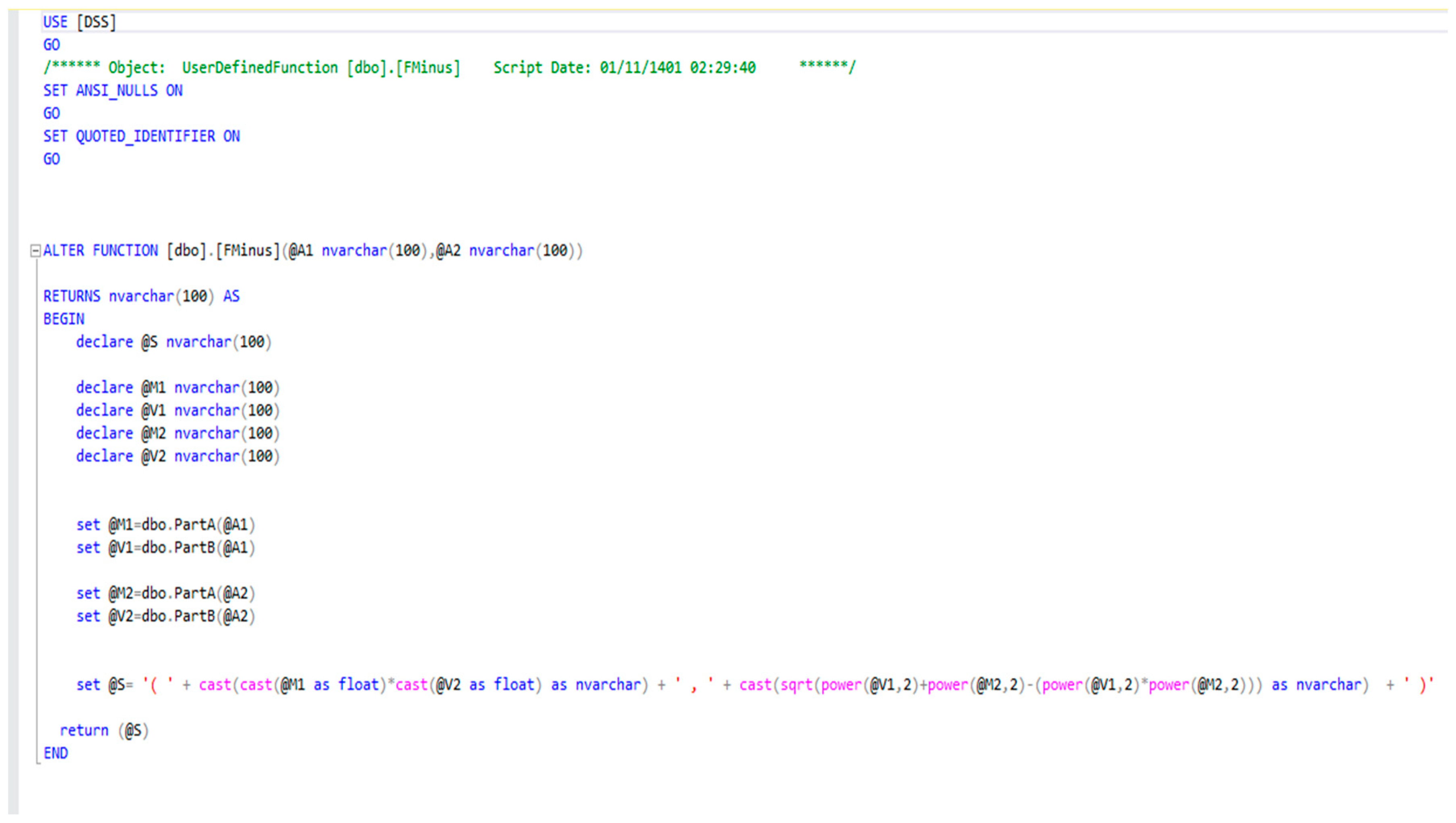The image size is (1456, 823).
Task: Collapse the ALTER FUNCTION code block
Action: [x=35, y=250]
